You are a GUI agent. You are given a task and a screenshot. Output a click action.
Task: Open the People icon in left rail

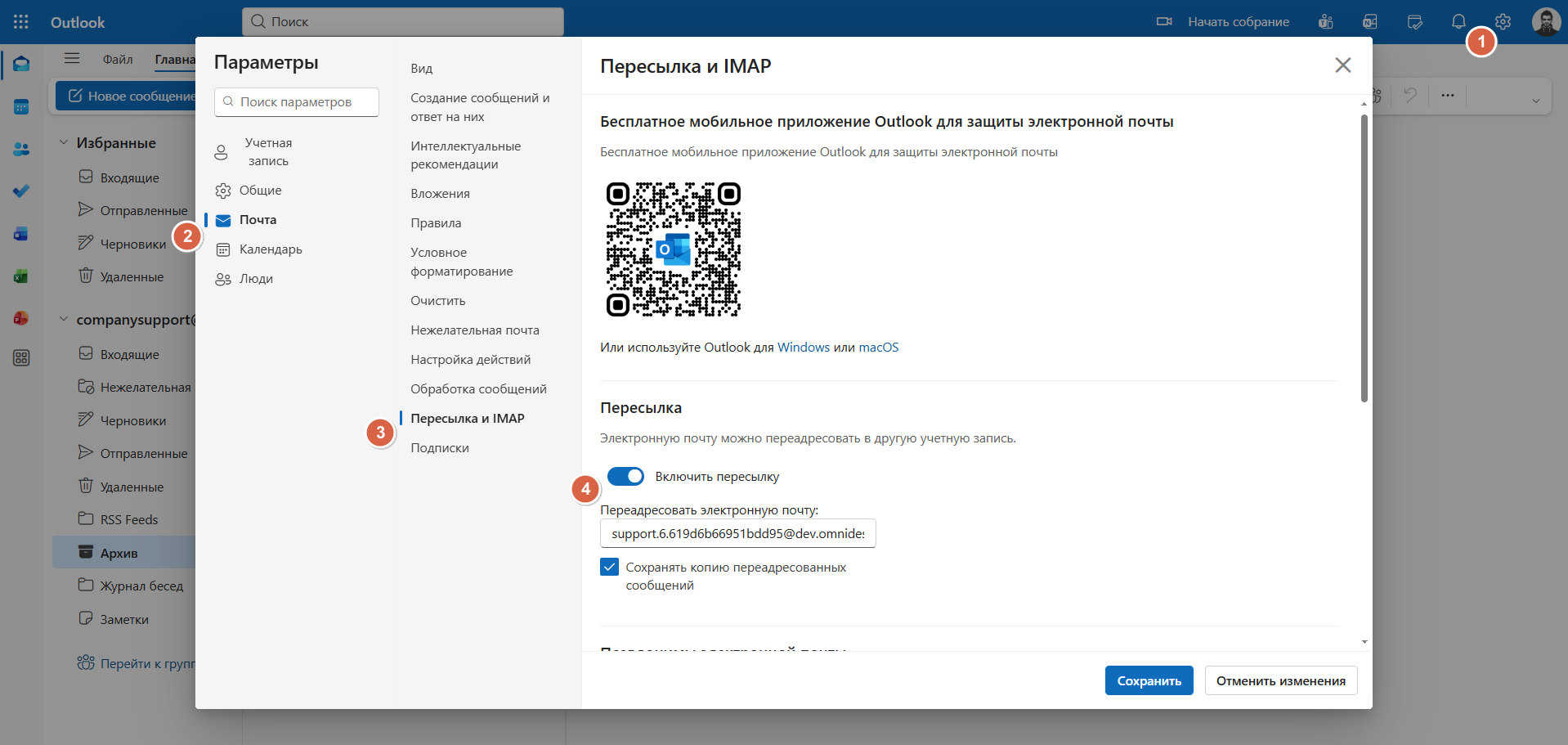point(21,150)
